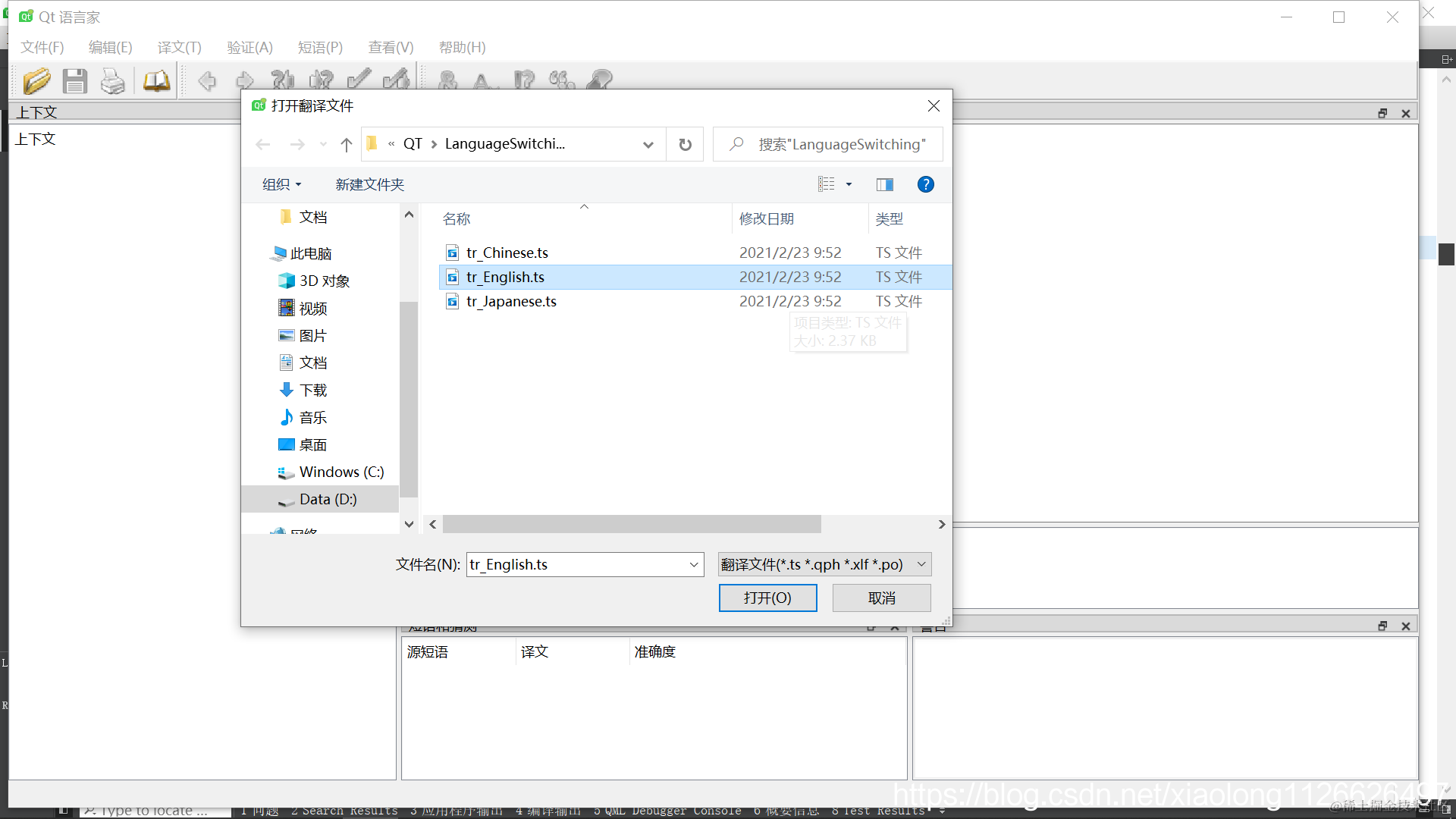
Task: Click the tr_Chinese.ts file icon
Action: point(452,253)
